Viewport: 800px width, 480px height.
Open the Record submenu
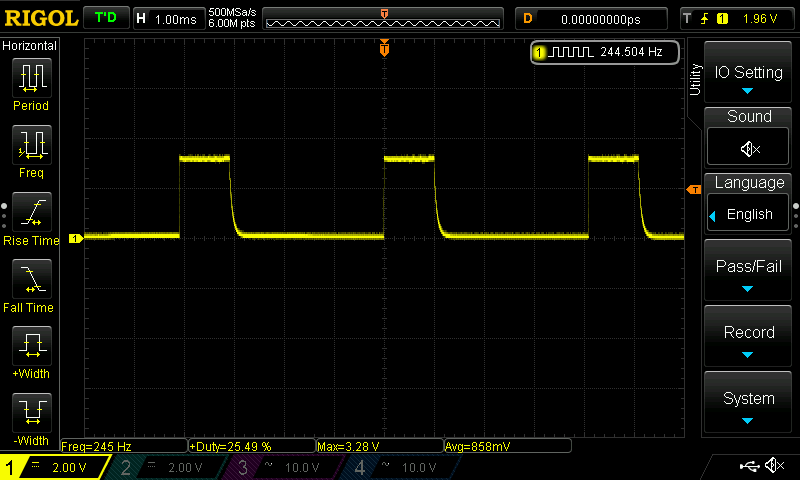point(748,337)
